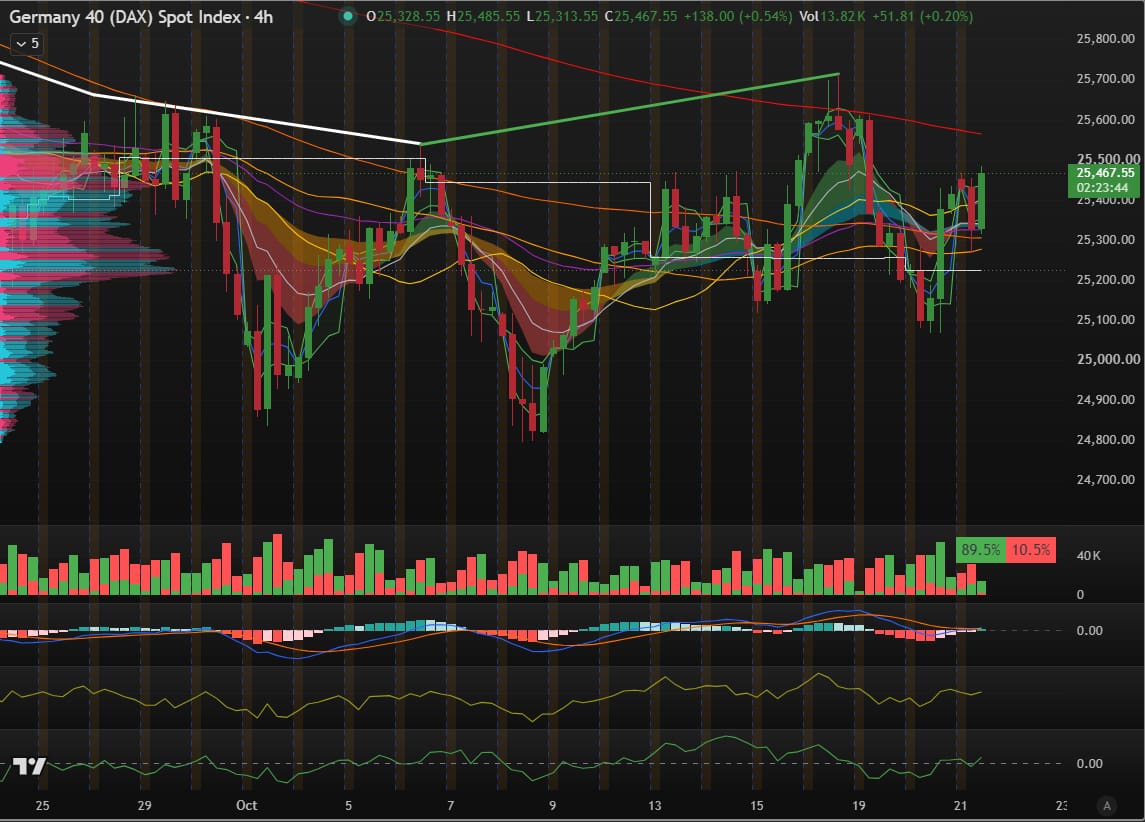
Task: Click the 25,000.00 price axis label
Action: [x=1108, y=359]
